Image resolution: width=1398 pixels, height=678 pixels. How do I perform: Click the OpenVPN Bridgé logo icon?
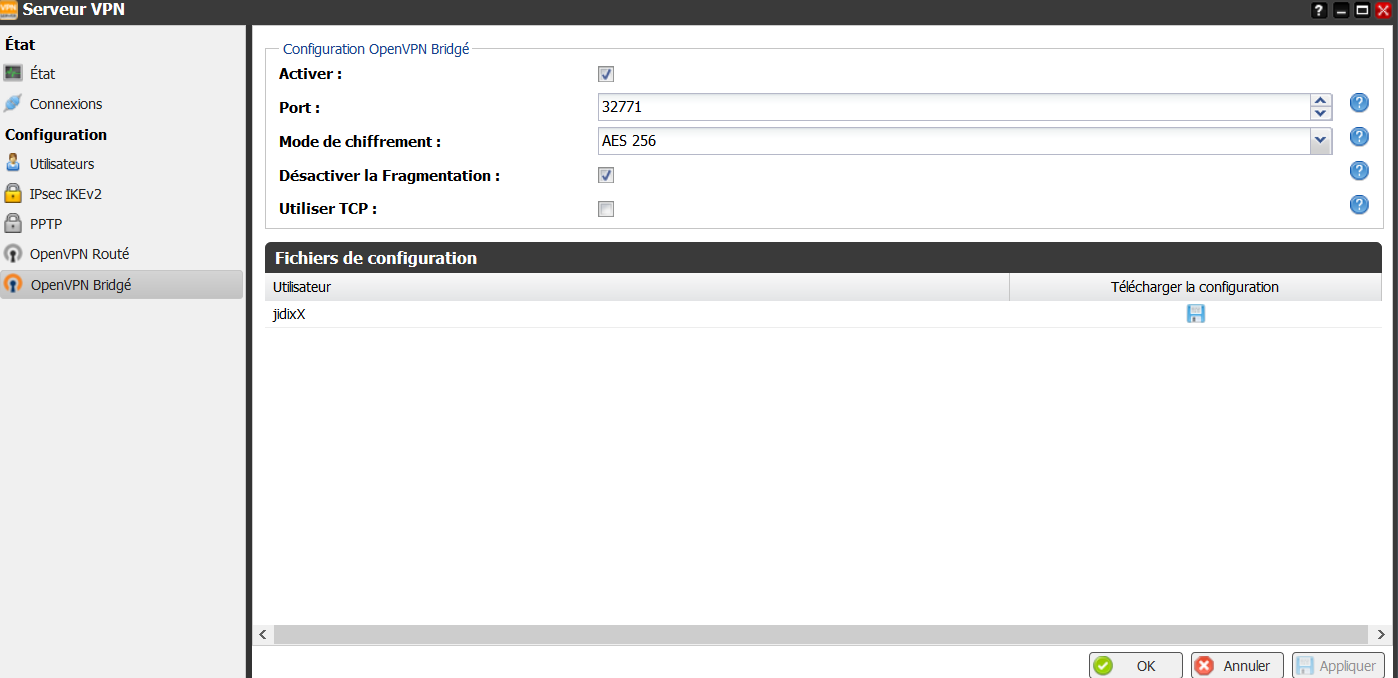click(13, 284)
